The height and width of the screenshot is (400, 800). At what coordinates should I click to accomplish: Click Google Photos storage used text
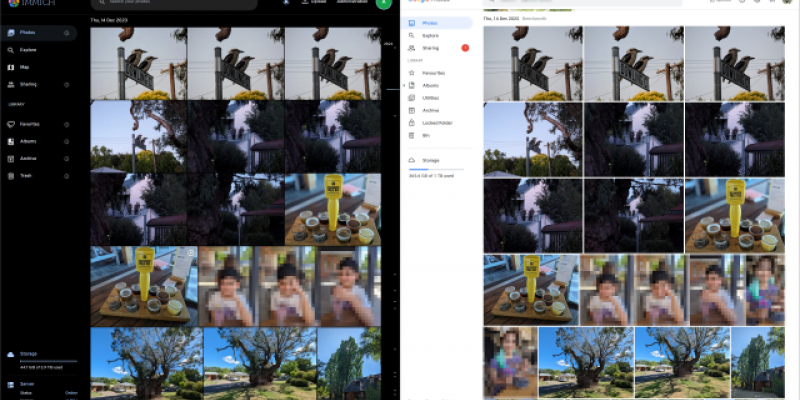click(x=431, y=176)
